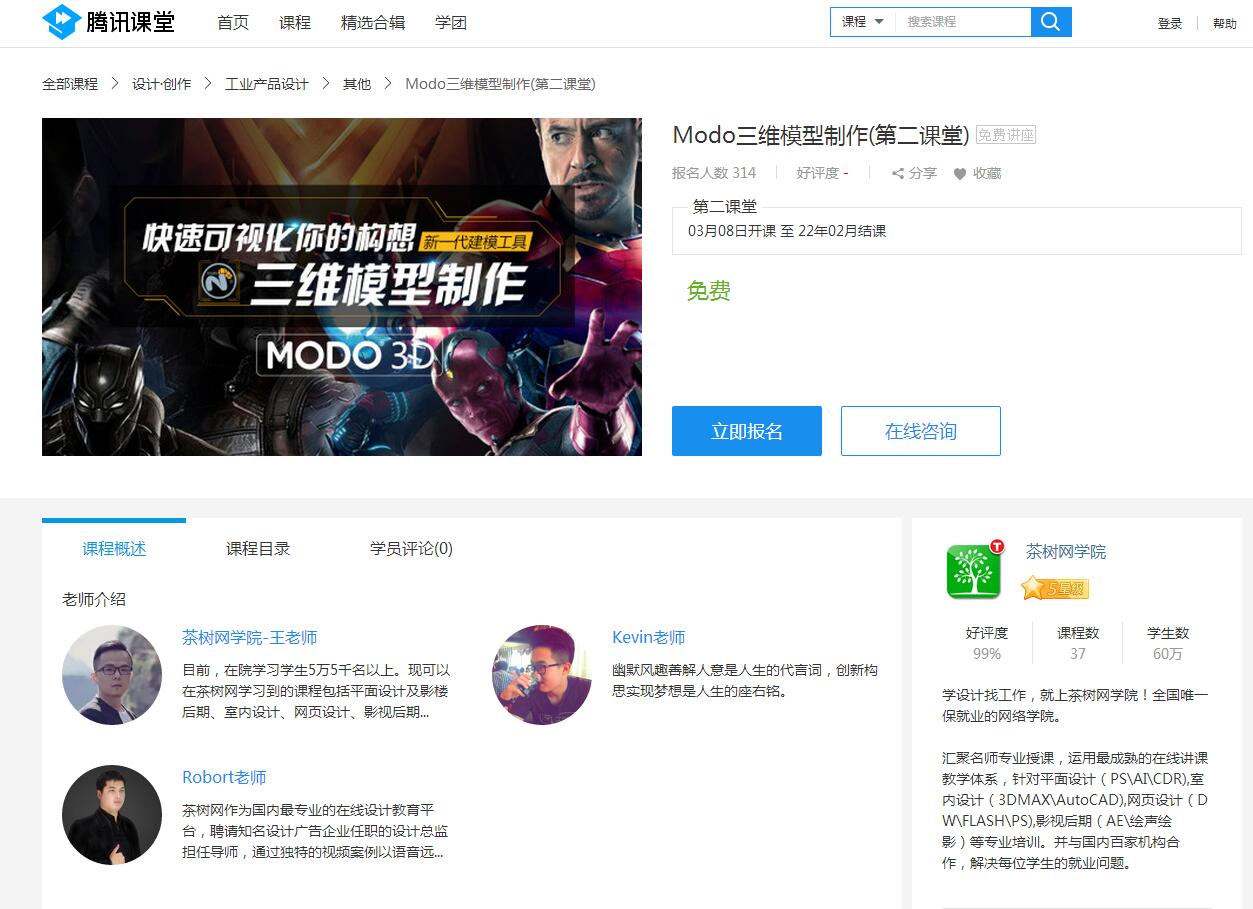Screen dimensions: 1253x909
Task: Open the 课程 search category dropdown
Action: pyautogui.click(x=862, y=22)
